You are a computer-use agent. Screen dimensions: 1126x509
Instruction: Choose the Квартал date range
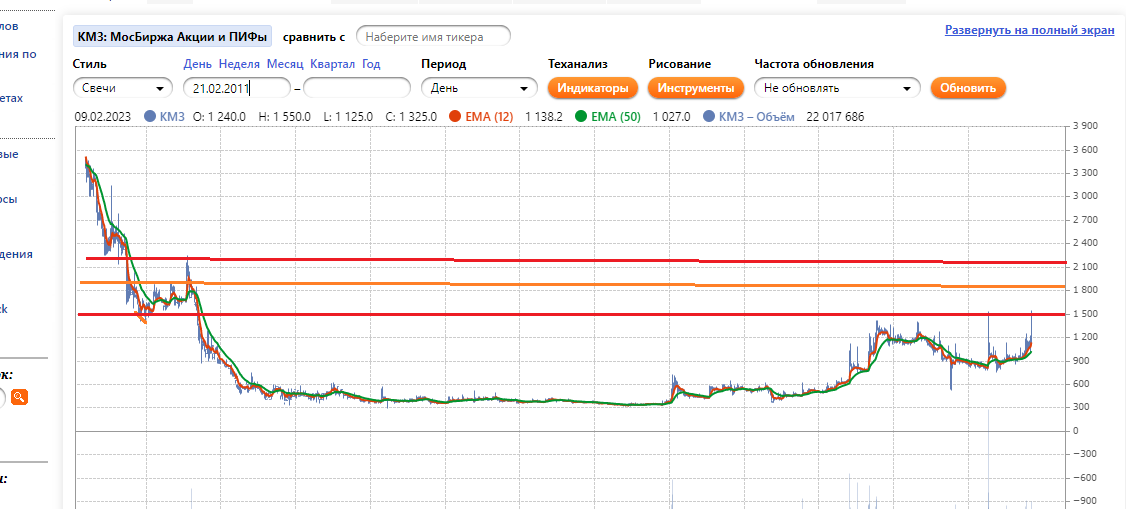point(332,64)
